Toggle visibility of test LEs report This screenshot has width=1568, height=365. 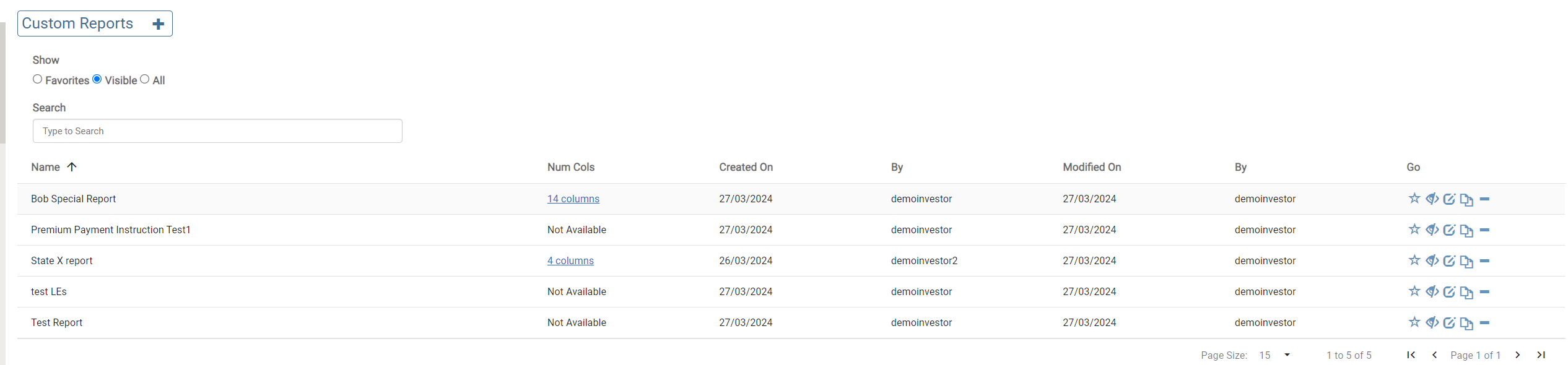pos(1432,291)
